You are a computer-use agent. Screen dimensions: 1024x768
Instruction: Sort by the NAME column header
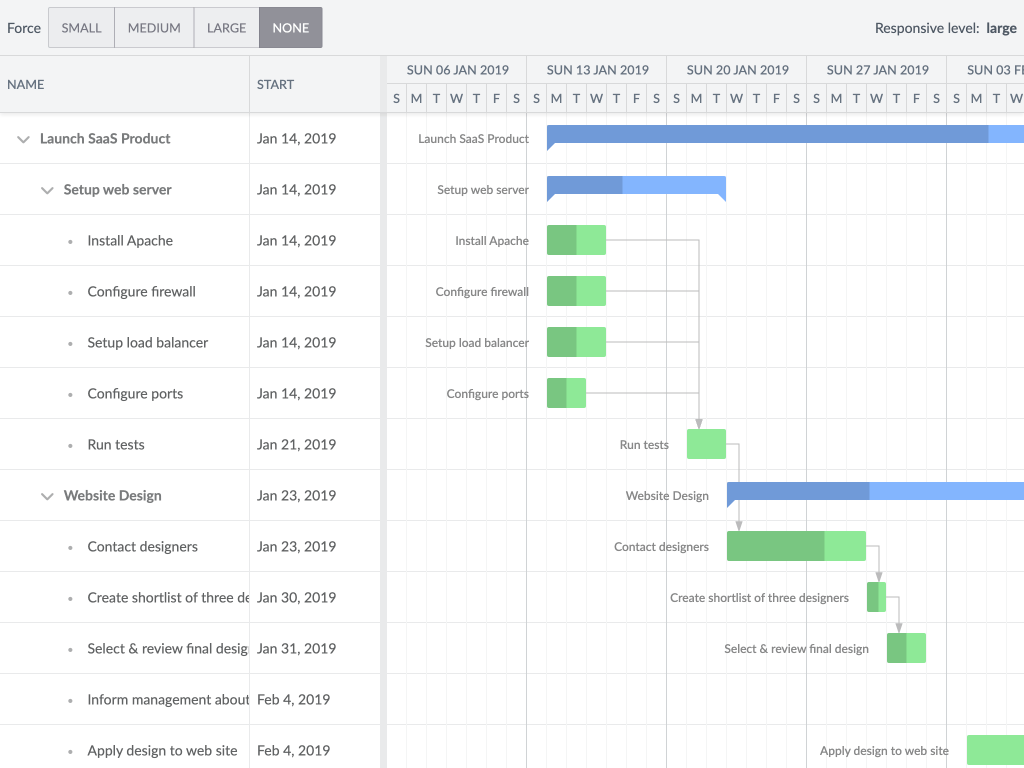coord(125,84)
